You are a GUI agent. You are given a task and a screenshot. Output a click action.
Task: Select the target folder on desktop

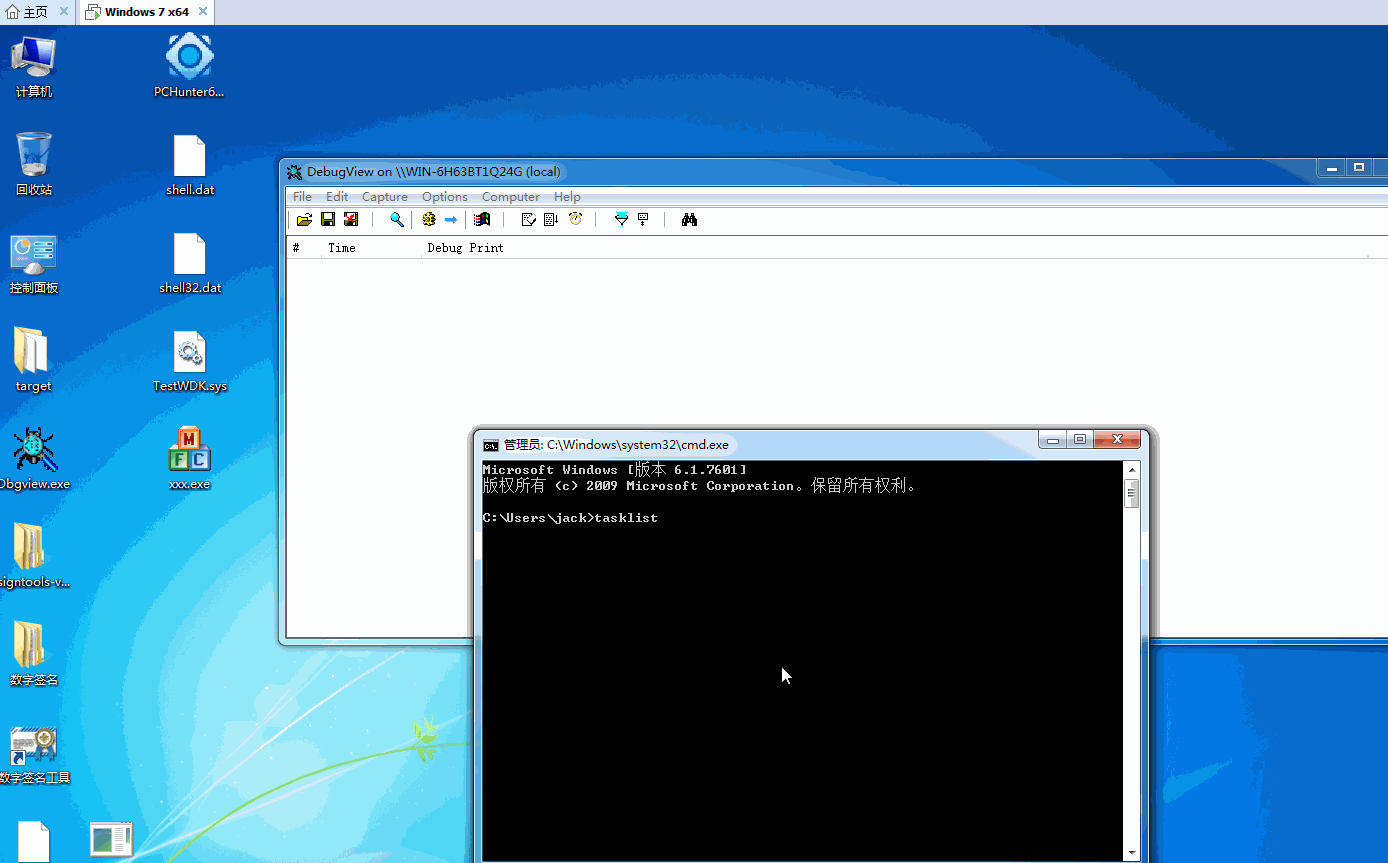point(33,360)
